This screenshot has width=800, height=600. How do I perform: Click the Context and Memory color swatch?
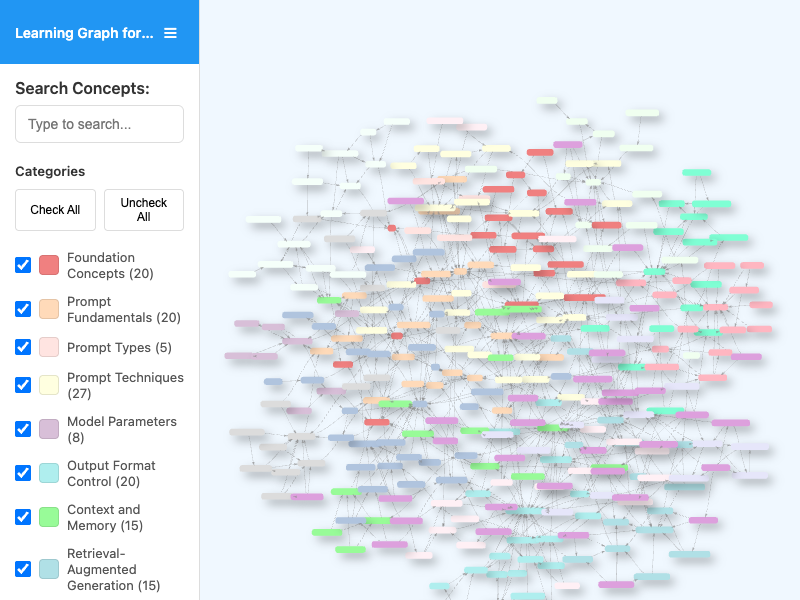pyautogui.click(x=48, y=517)
